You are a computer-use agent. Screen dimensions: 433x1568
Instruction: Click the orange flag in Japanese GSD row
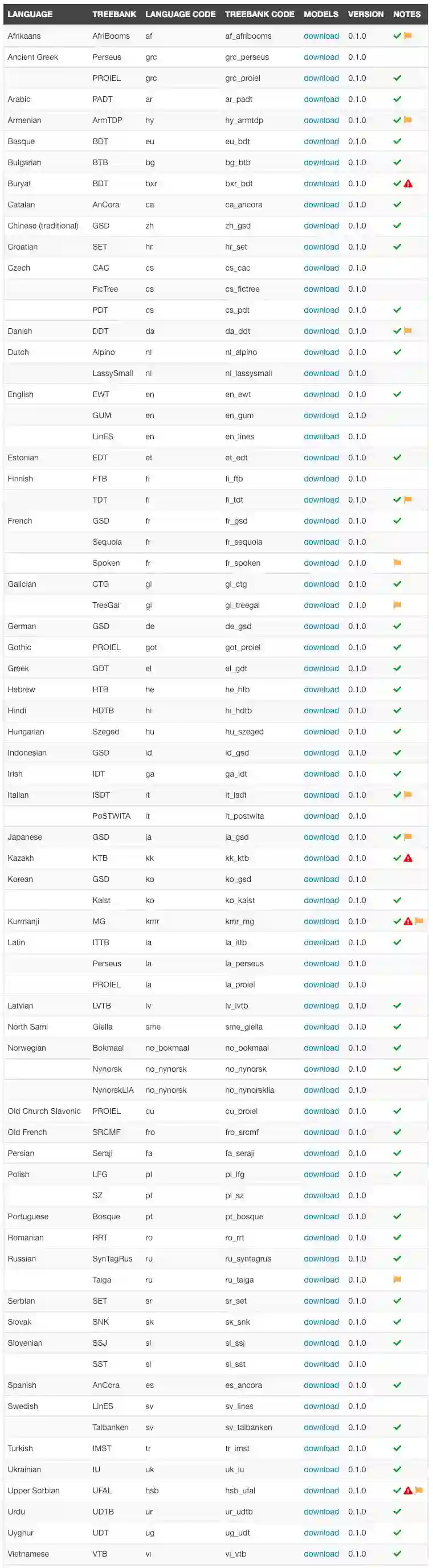pyautogui.click(x=408, y=837)
